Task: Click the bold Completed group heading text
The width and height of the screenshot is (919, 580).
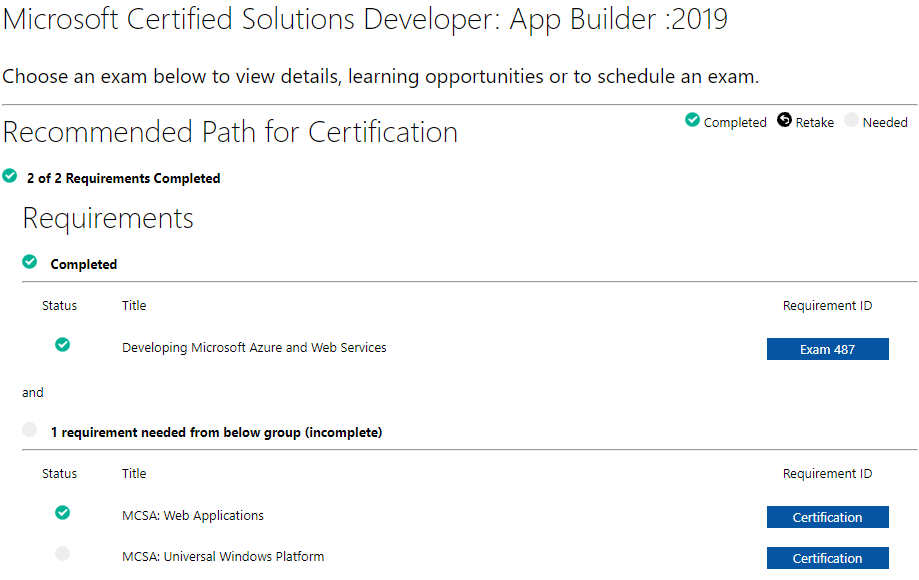Action: tap(84, 264)
